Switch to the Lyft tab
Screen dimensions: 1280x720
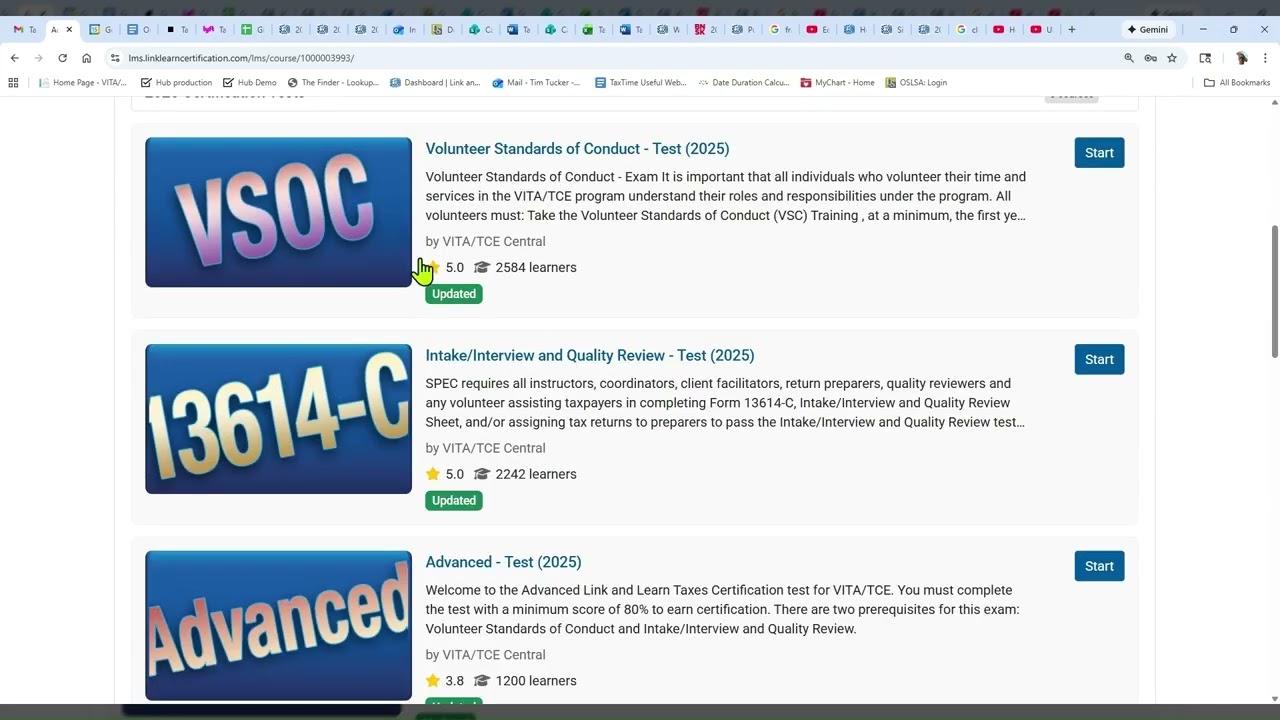[x=215, y=30]
